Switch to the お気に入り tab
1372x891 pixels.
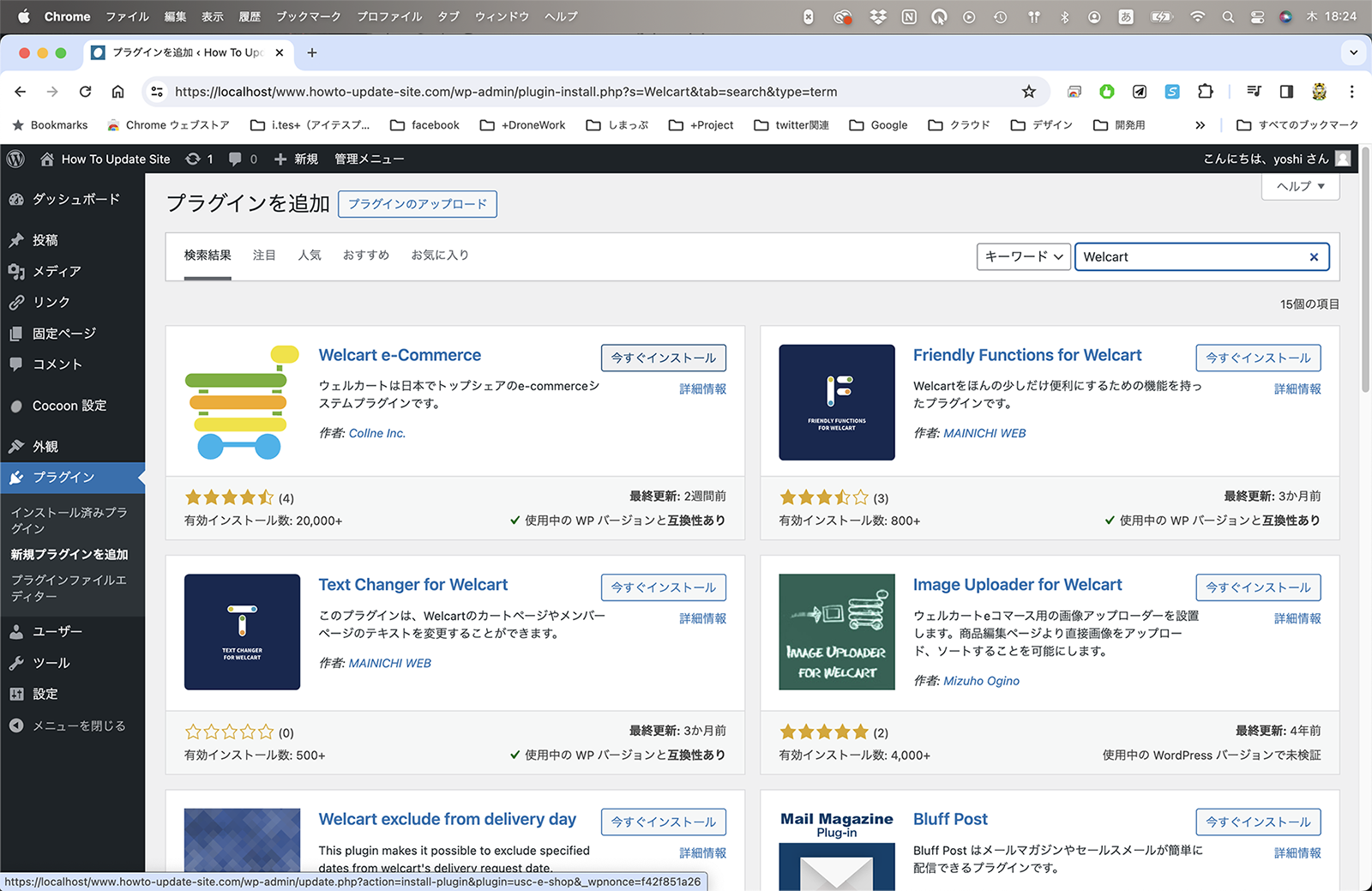tap(440, 255)
